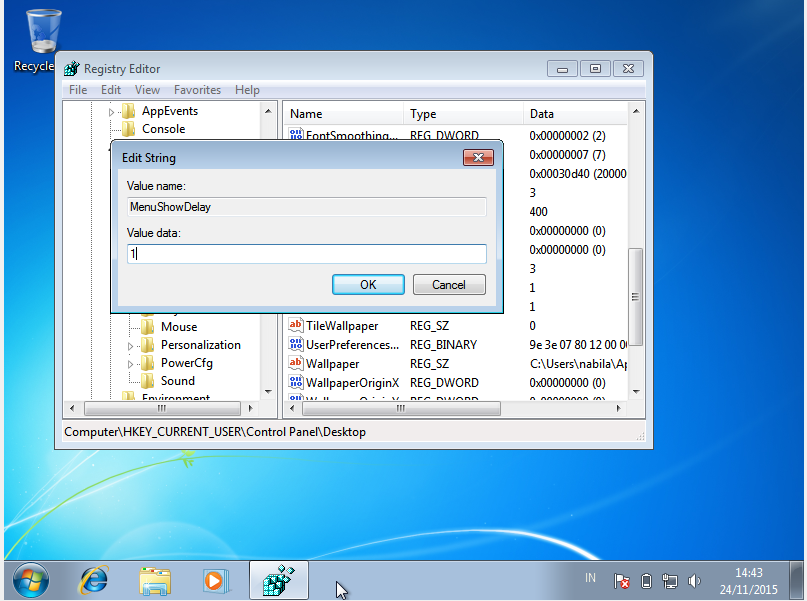This screenshot has width=807, height=601.
Task: Click into the Value data field
Action: pos(307,254)
